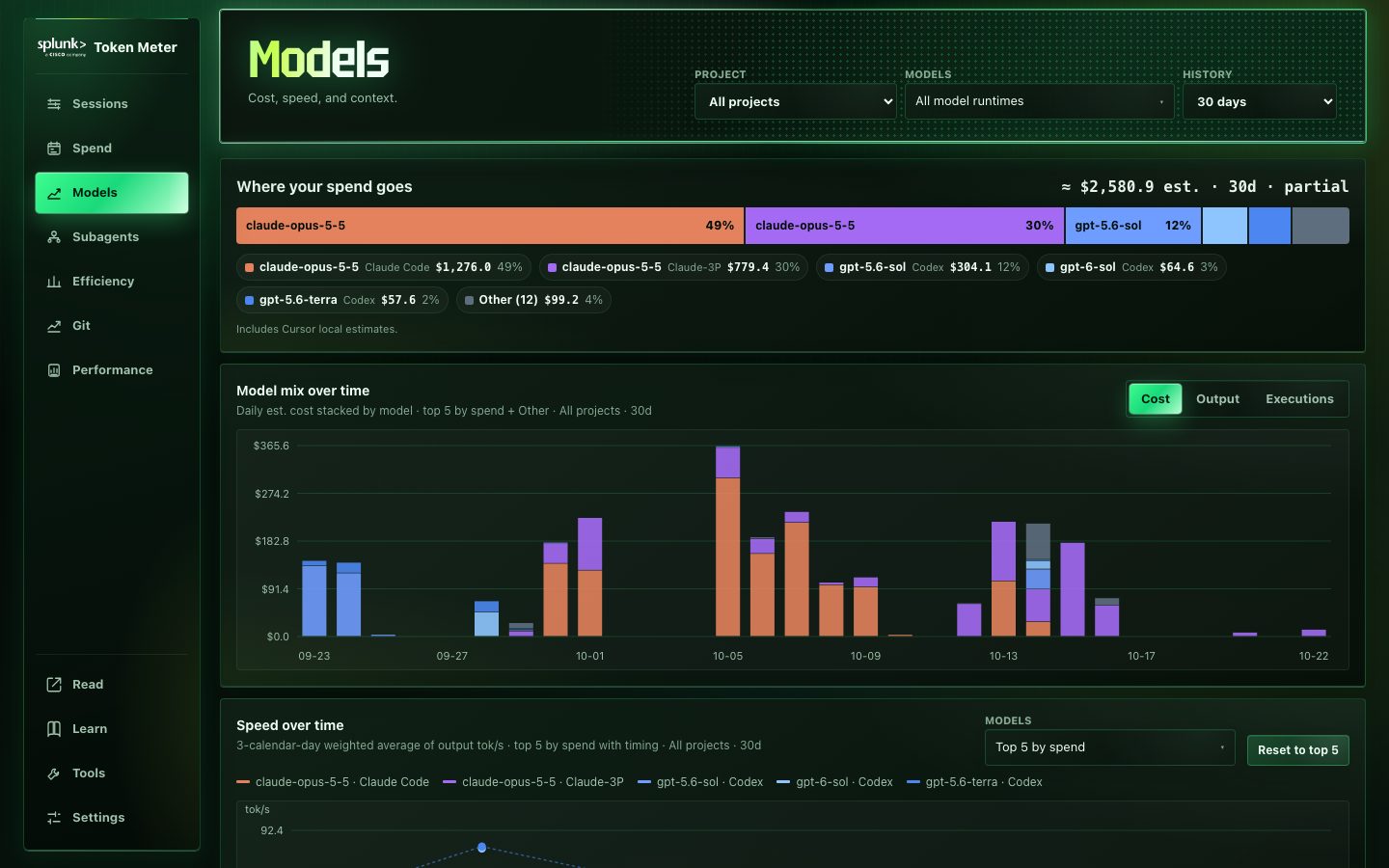Click the claude-opus-5-5 Claude Code $1,276.0 chip

tap(384, 267)
